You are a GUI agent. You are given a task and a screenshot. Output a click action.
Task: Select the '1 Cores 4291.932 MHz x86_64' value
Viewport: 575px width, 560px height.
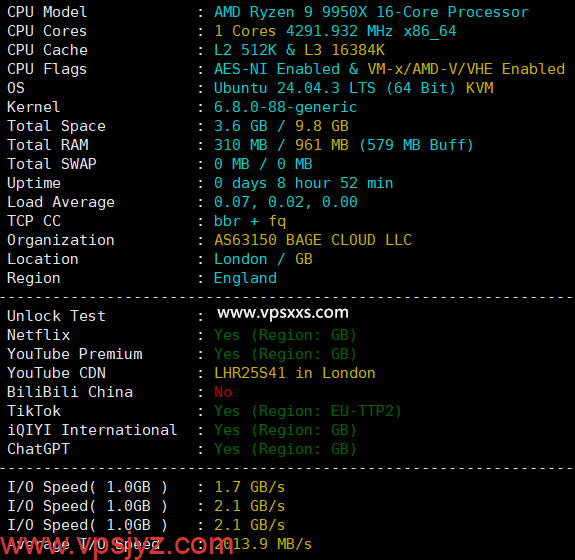click(335, 31)
